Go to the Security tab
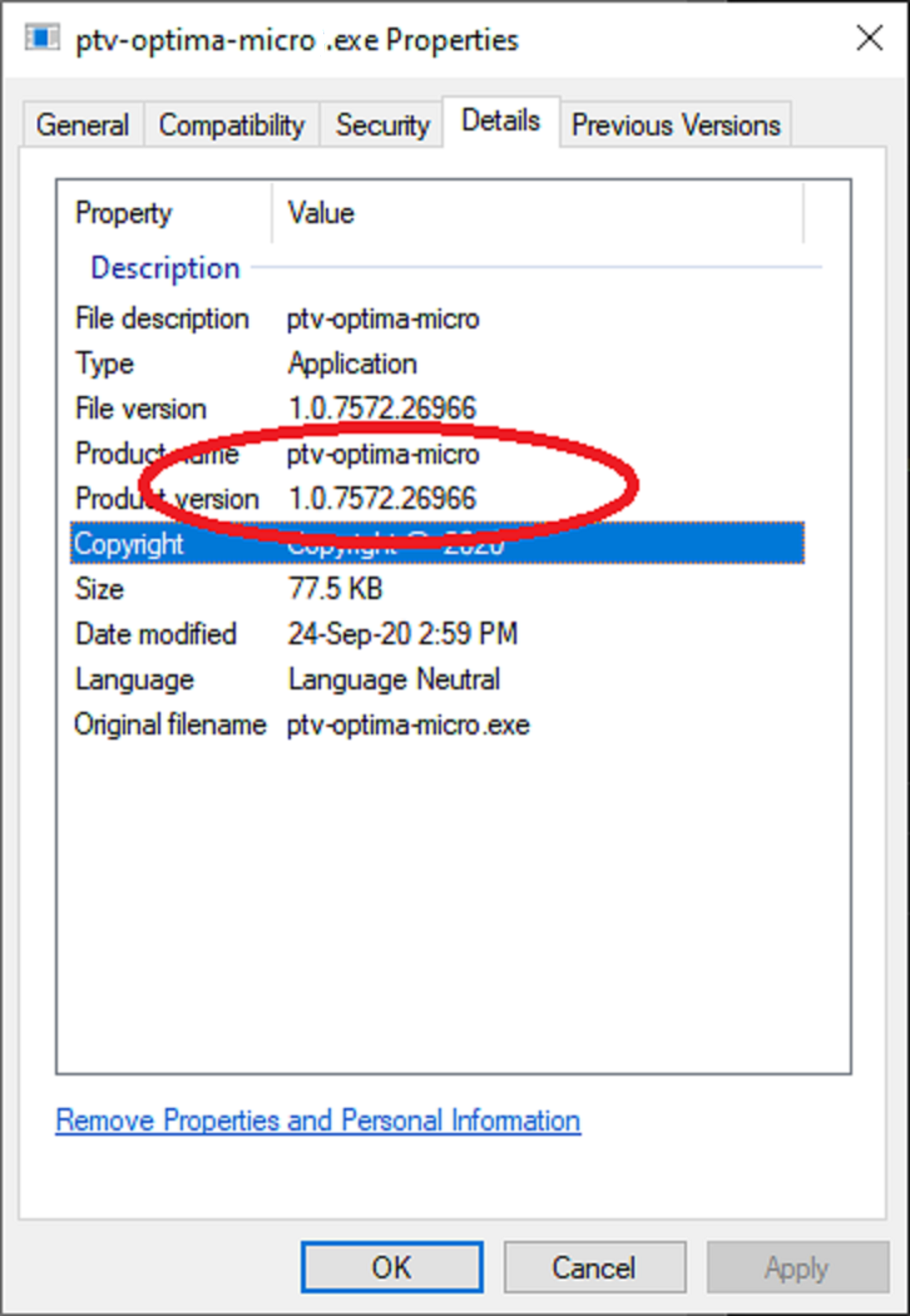 pos(382,125)
